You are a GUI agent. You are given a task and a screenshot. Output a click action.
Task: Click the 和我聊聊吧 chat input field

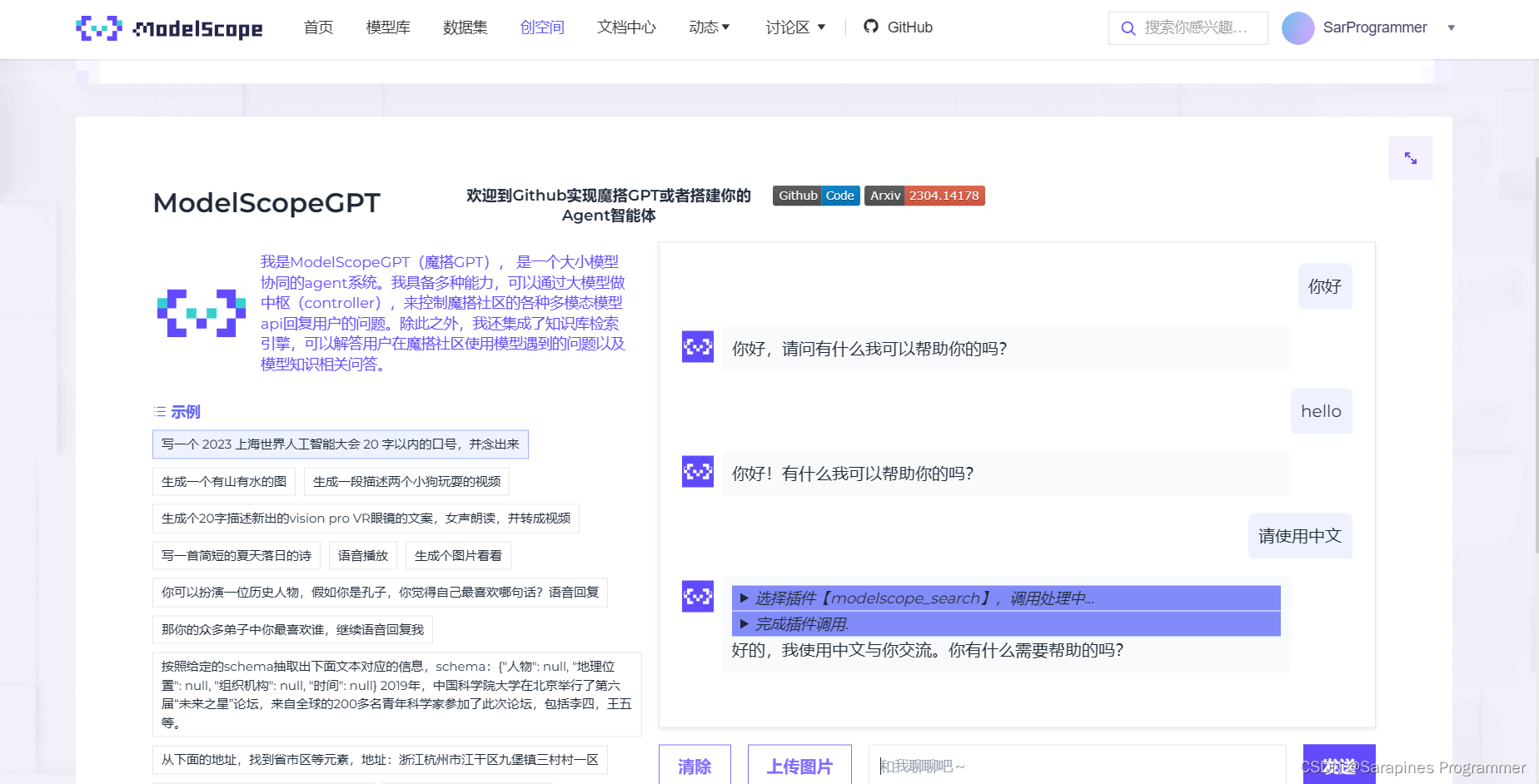[1076, 766]
